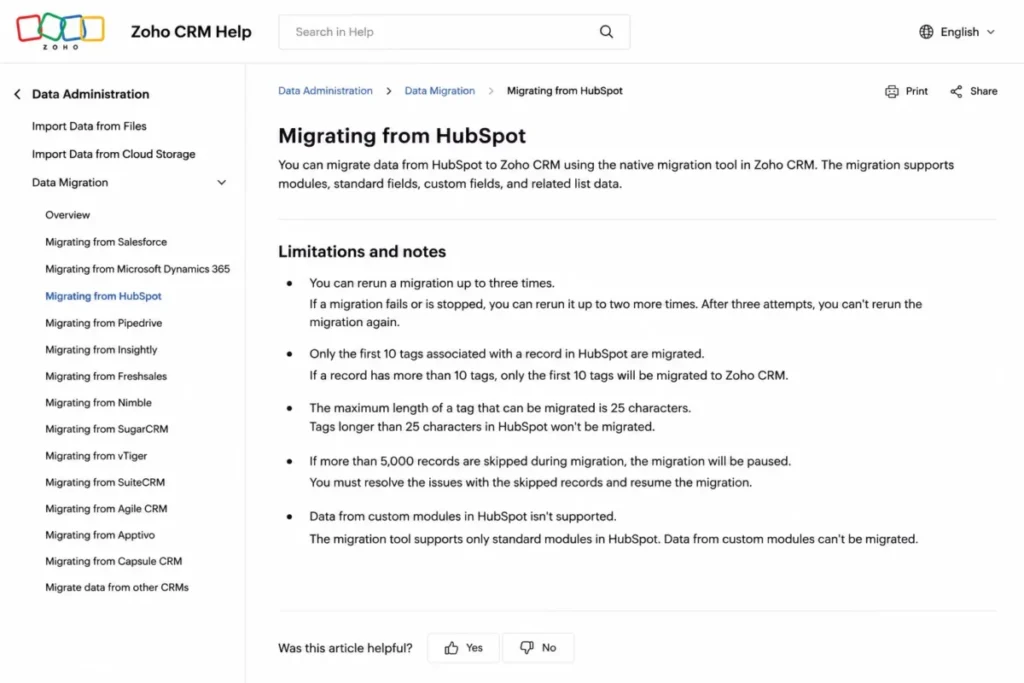Open Migrating from Pipedrive
1024x683 pixels.
point(103,323)
